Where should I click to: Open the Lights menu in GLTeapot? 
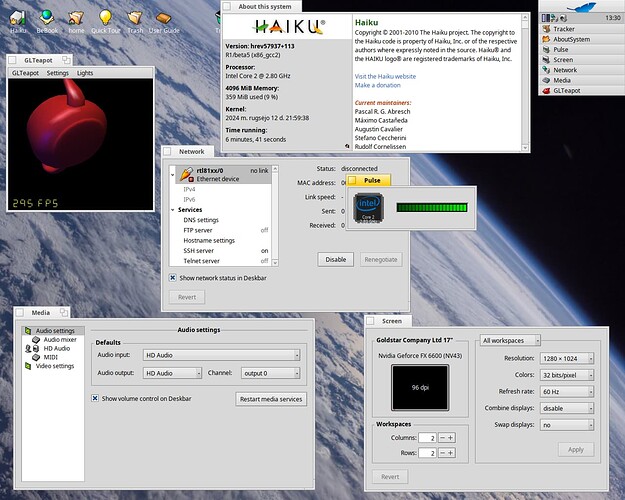[x=86, y=73]
